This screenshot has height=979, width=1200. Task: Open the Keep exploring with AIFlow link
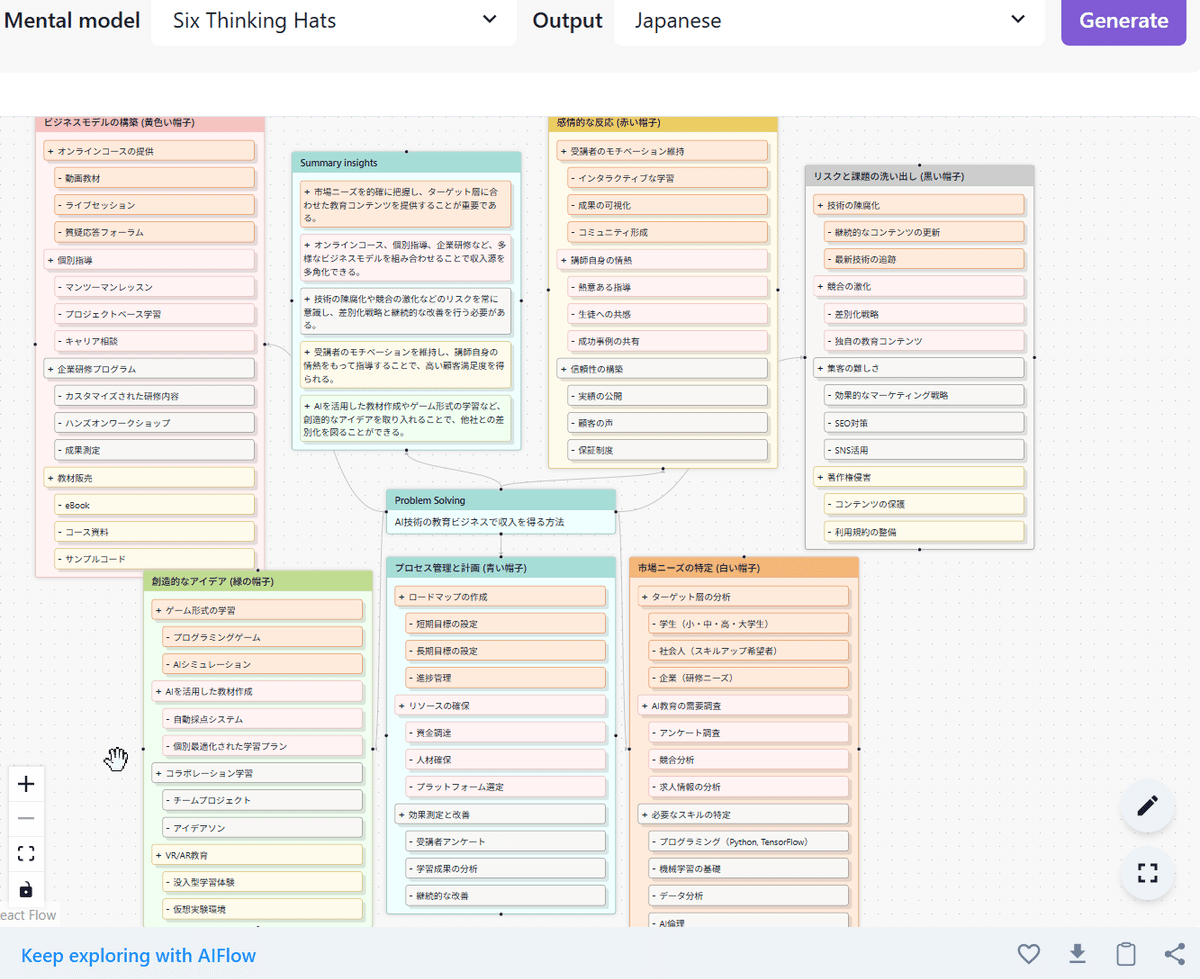[x=138, y=955]
